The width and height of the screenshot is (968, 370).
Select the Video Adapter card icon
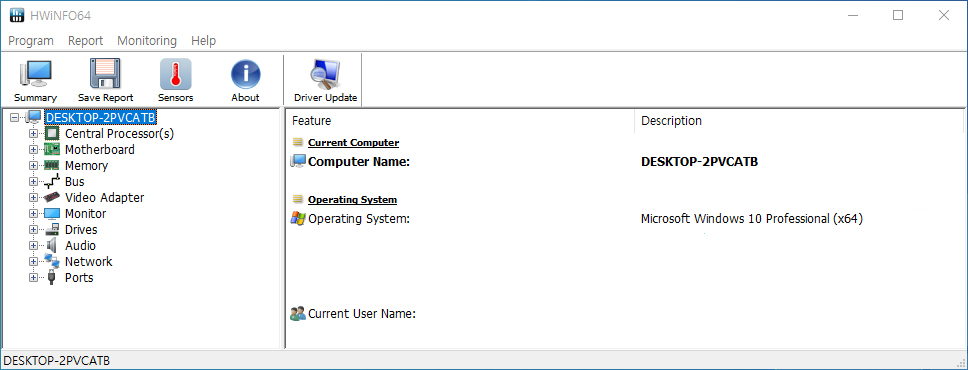point(51,198)
